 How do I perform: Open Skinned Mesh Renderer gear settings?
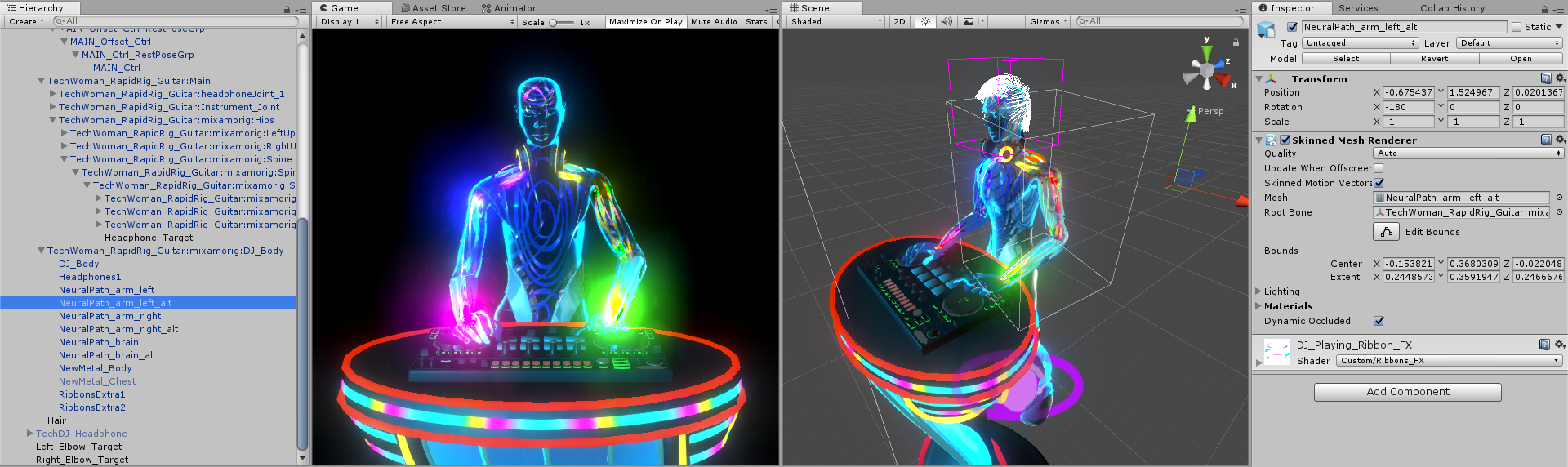pos(1560,140)
